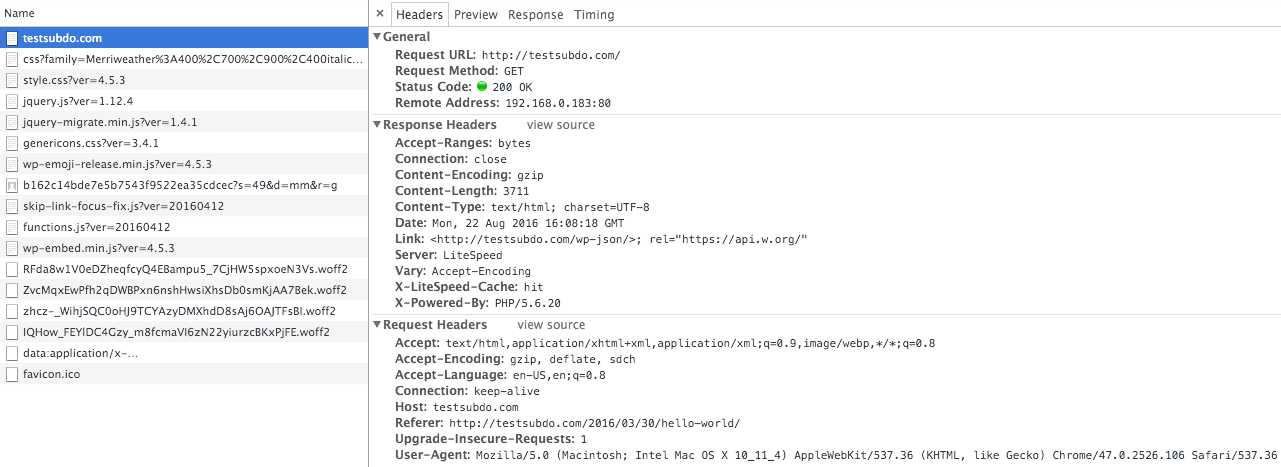Click the file icon beside jquery.js?ver=1.12.4
This screenshot has height=467, width=1281.
(11, 101)
